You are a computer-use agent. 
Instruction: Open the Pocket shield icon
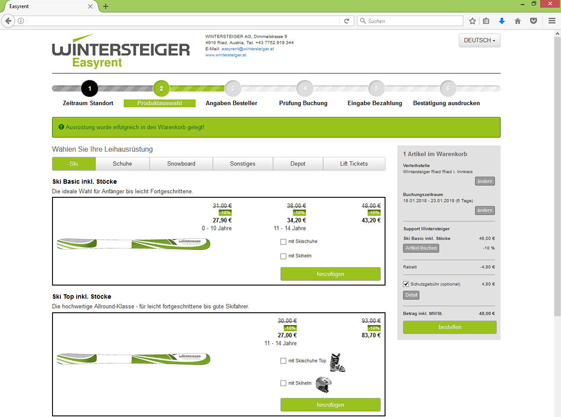click(533, 21)
